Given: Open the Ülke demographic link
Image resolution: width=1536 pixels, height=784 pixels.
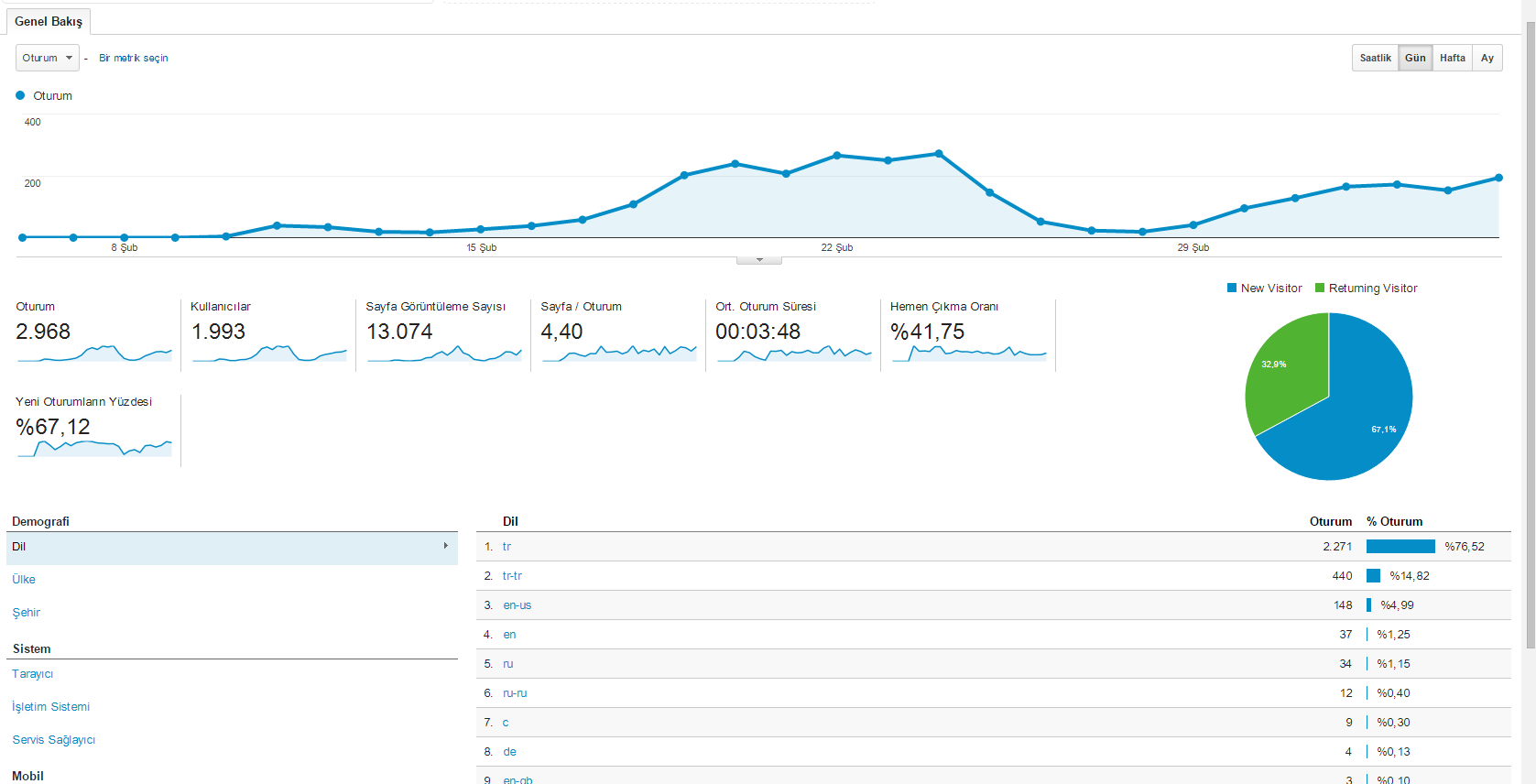Looking at the screenshot, I should (24, 580).
